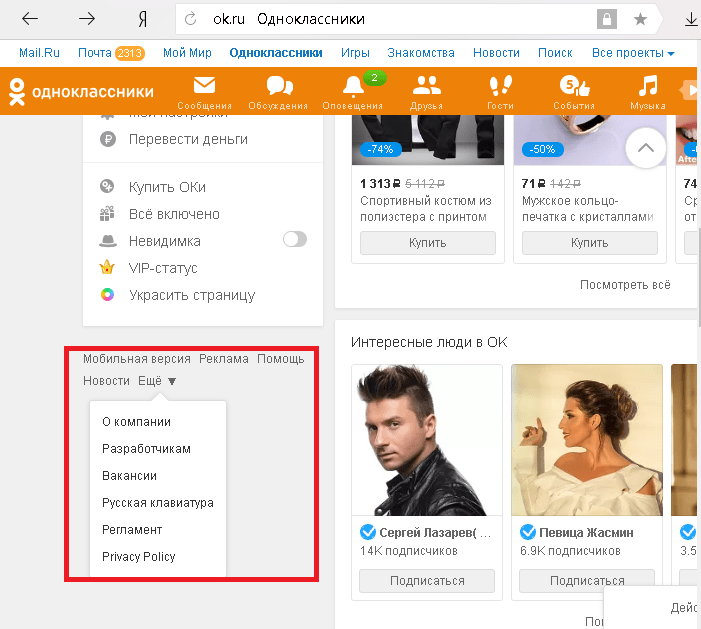Click scroll-to-top chevron button

click(646, 150)
